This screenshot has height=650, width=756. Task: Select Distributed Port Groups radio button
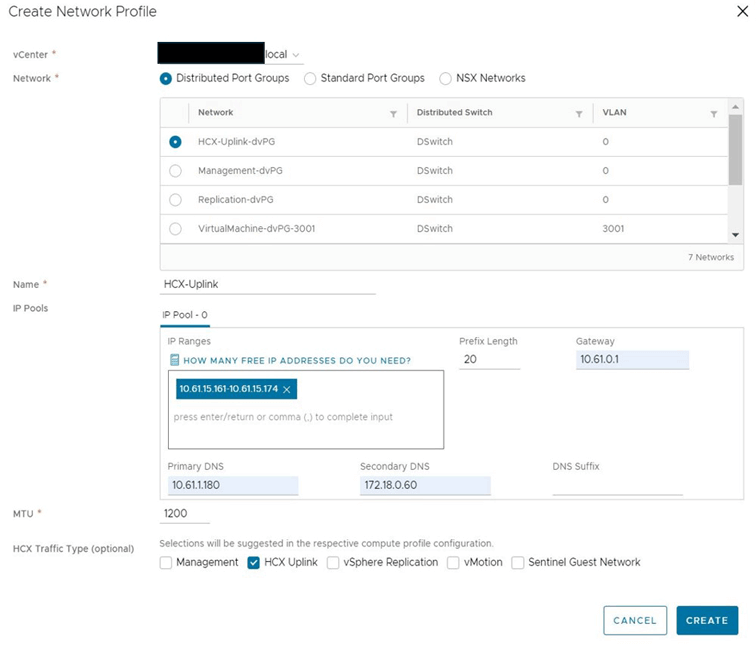pos(165,79)
